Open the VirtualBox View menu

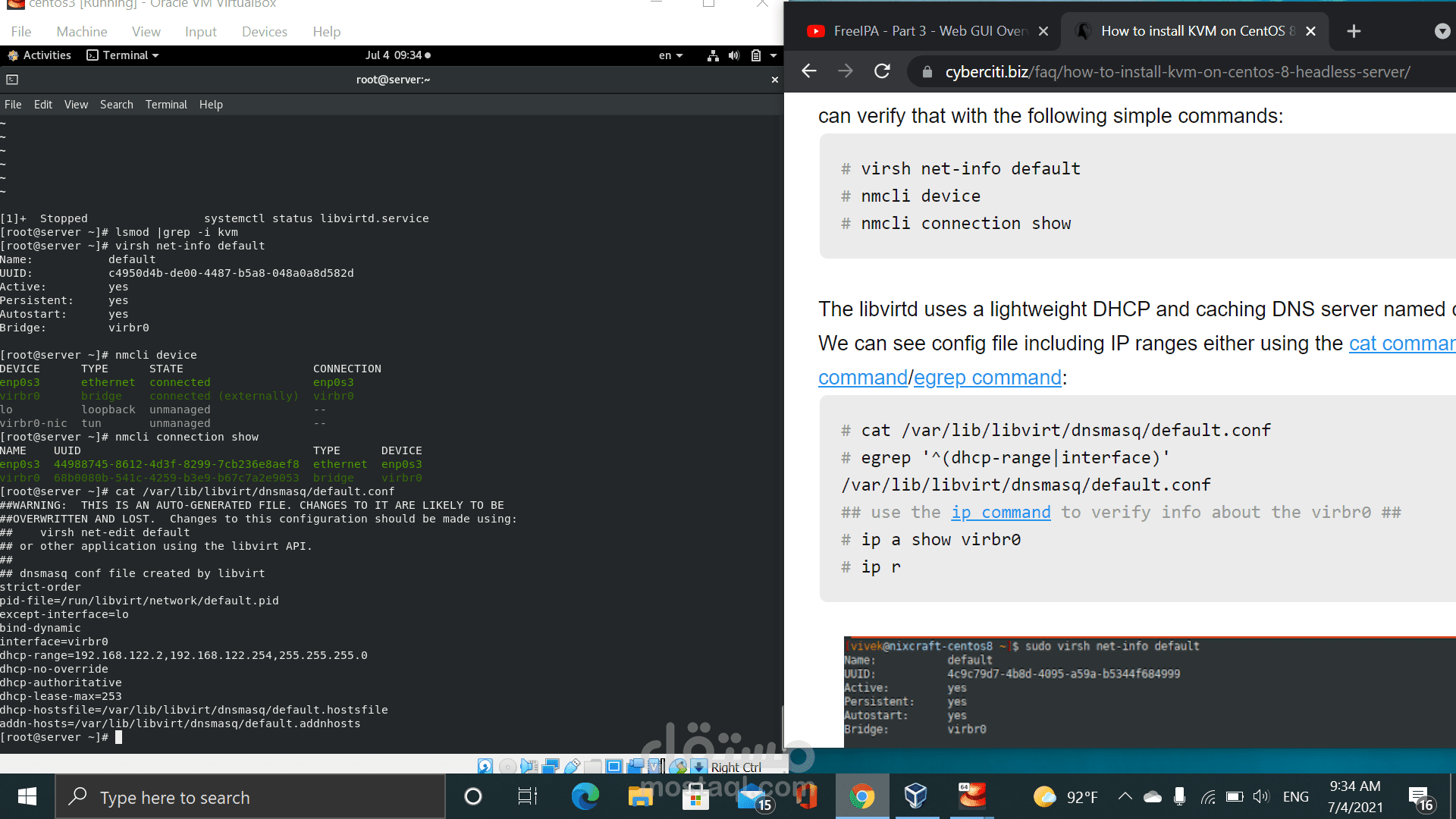(146, 32)
